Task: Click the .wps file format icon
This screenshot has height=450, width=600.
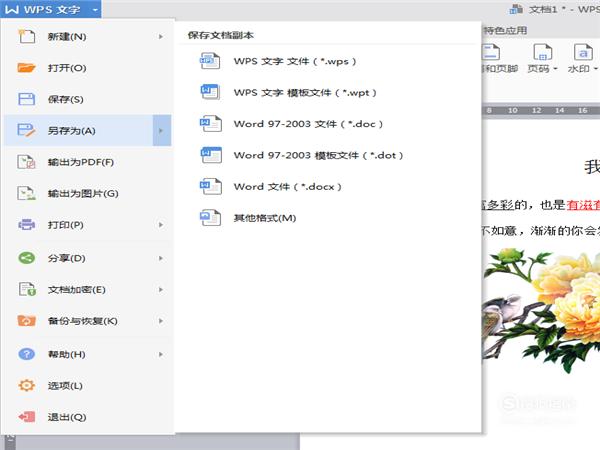Action: [210, 61]
